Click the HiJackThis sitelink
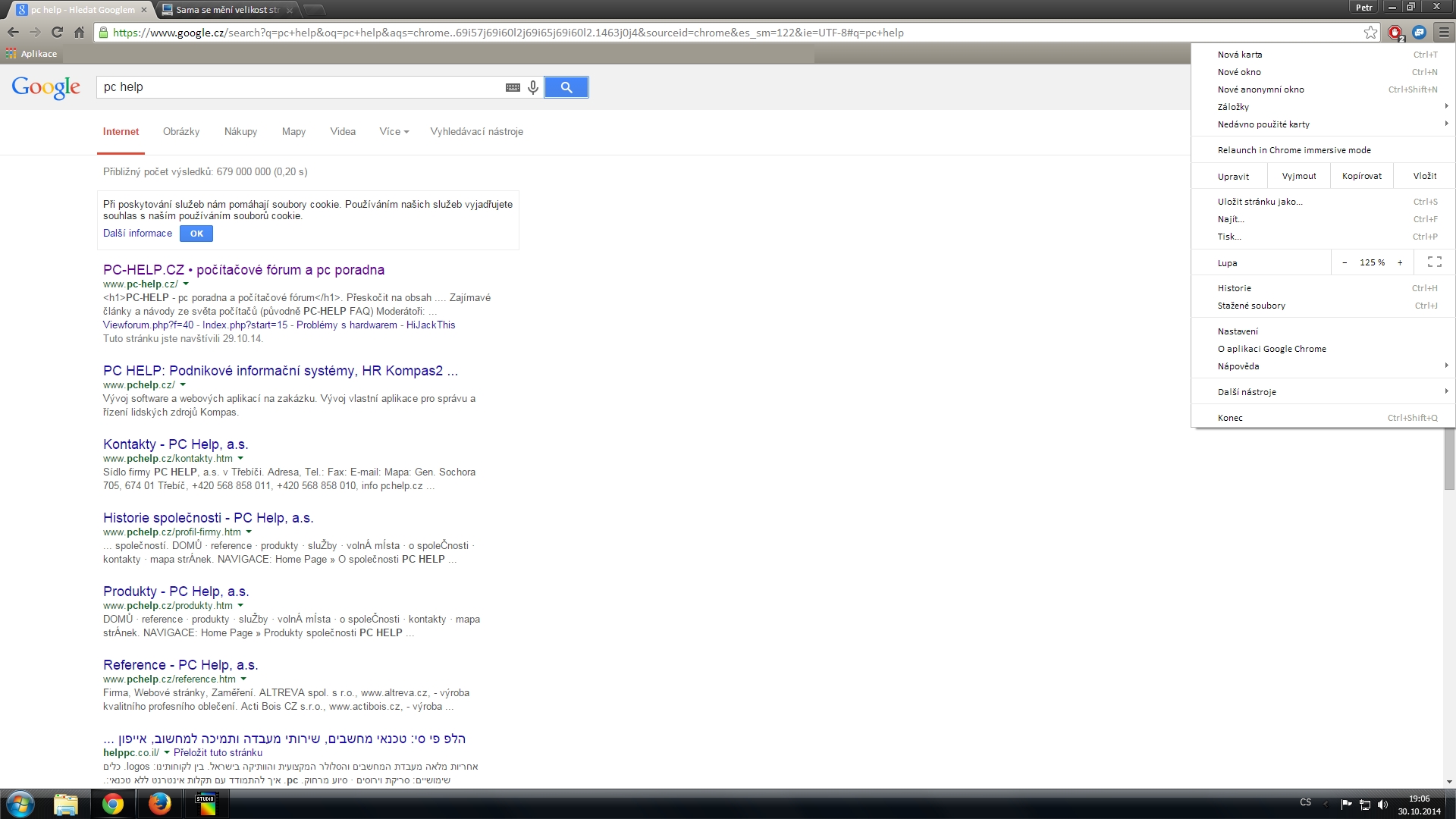 coord(431,325)
